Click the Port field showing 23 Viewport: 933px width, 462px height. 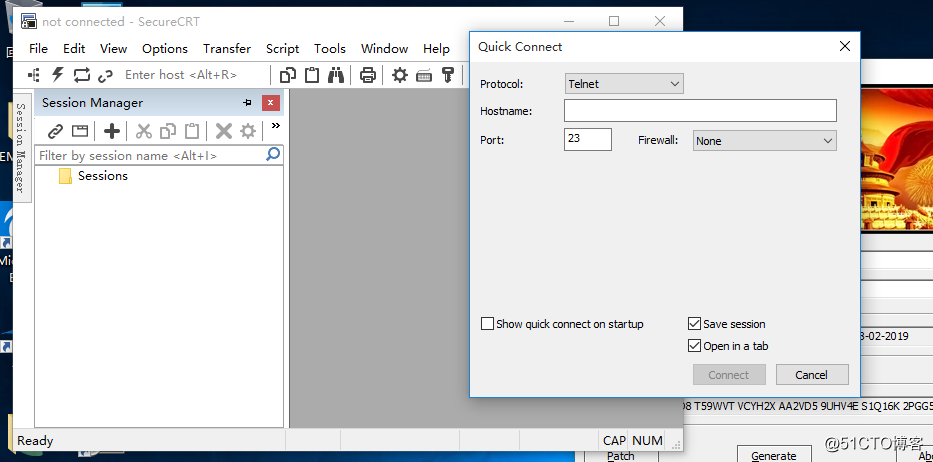coord(588,139)
